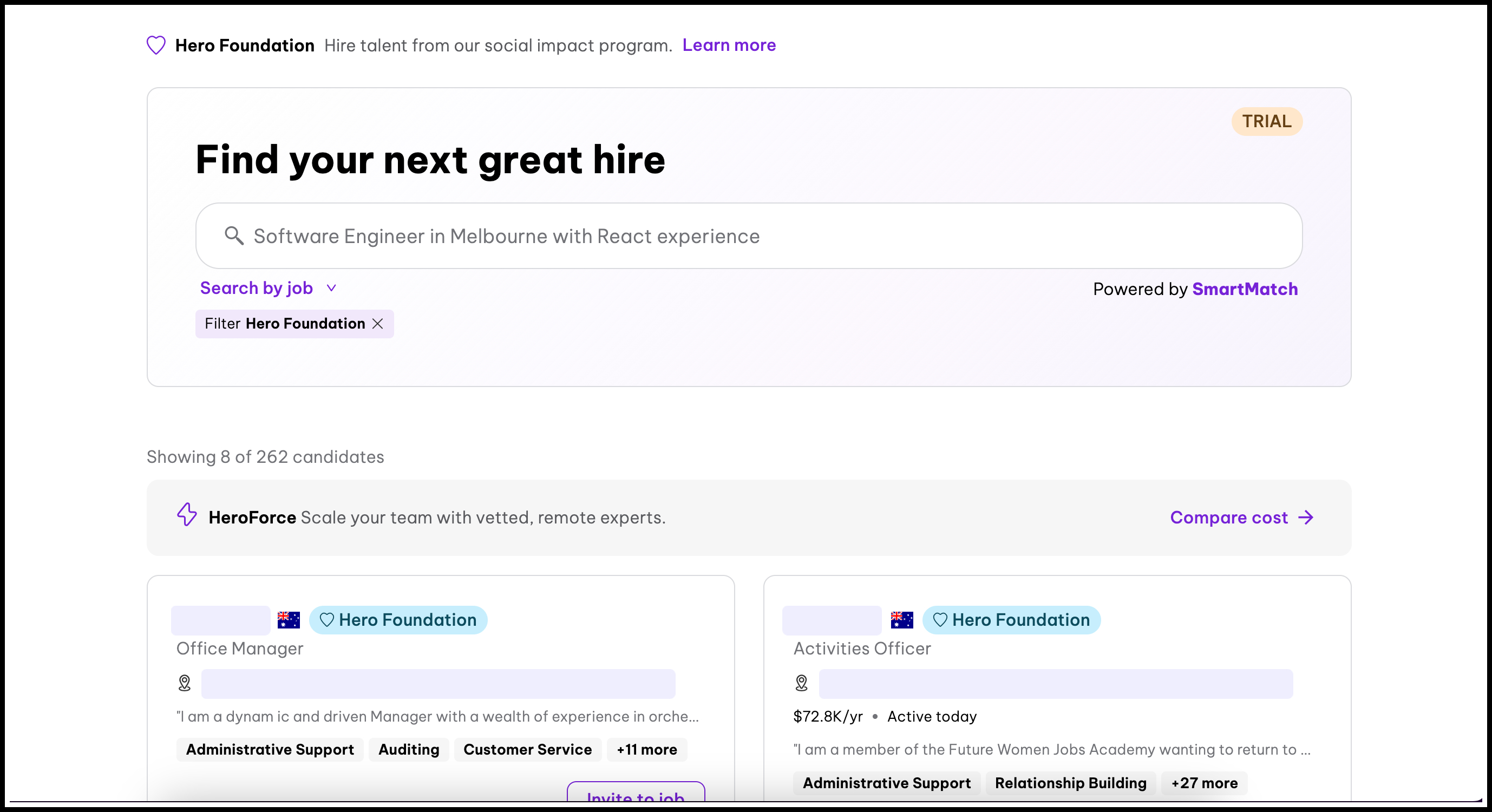Screen dimensions: 1492x812
Task: Open the SmartMatch link
Action: 1245,289
